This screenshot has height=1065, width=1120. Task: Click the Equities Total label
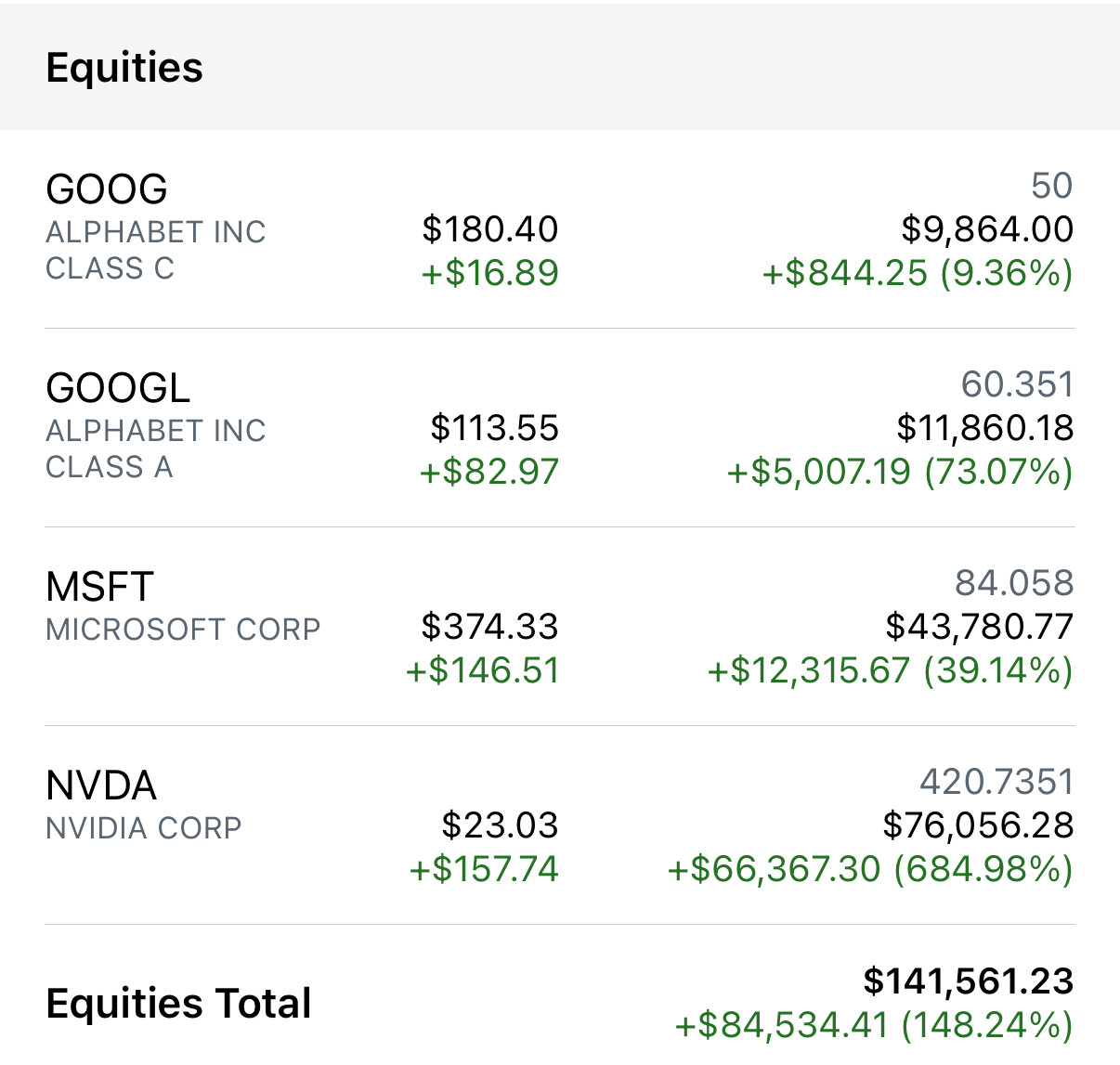(178, 1004)
